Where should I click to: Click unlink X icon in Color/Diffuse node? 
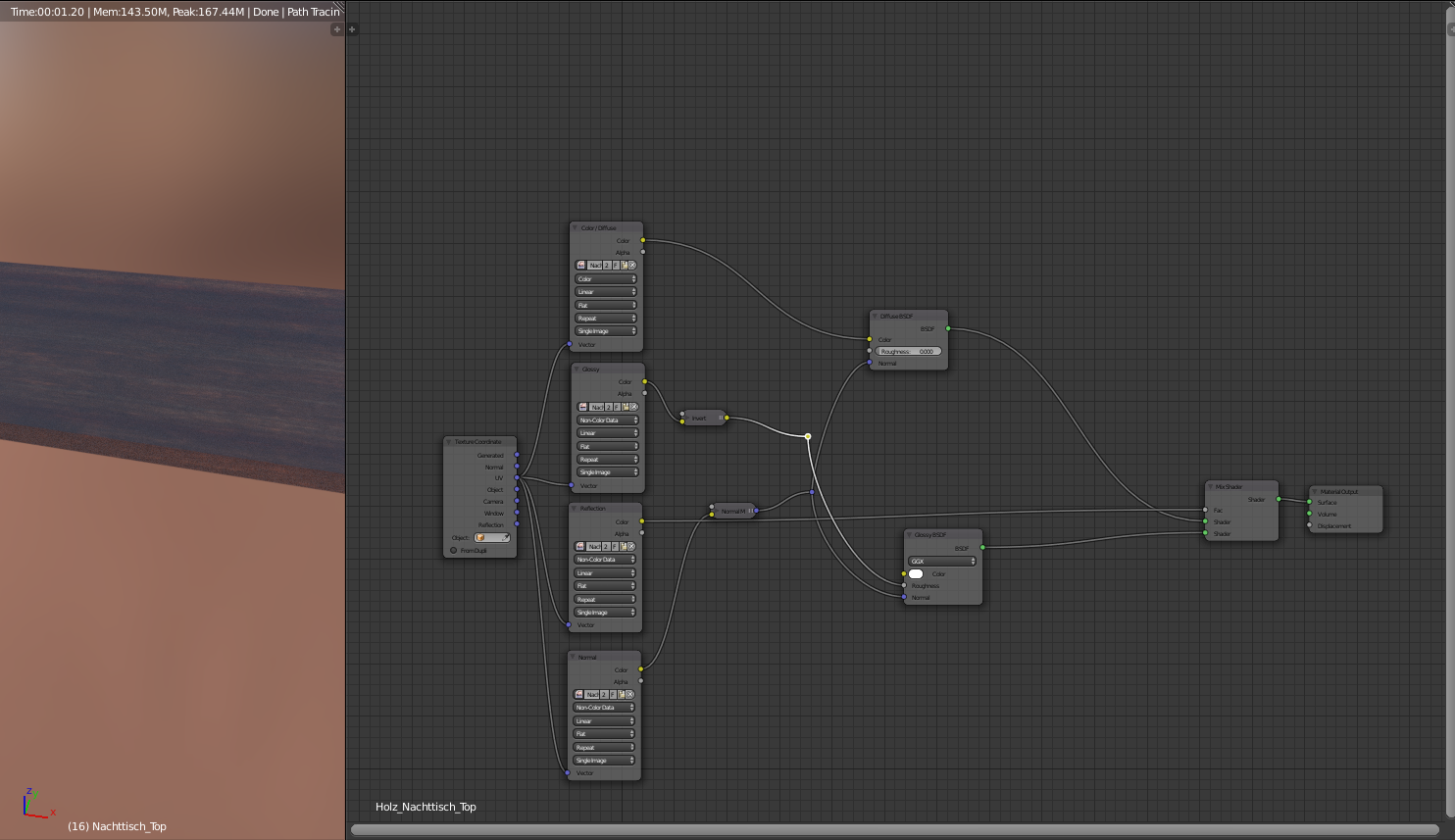(x=632, y=266)
